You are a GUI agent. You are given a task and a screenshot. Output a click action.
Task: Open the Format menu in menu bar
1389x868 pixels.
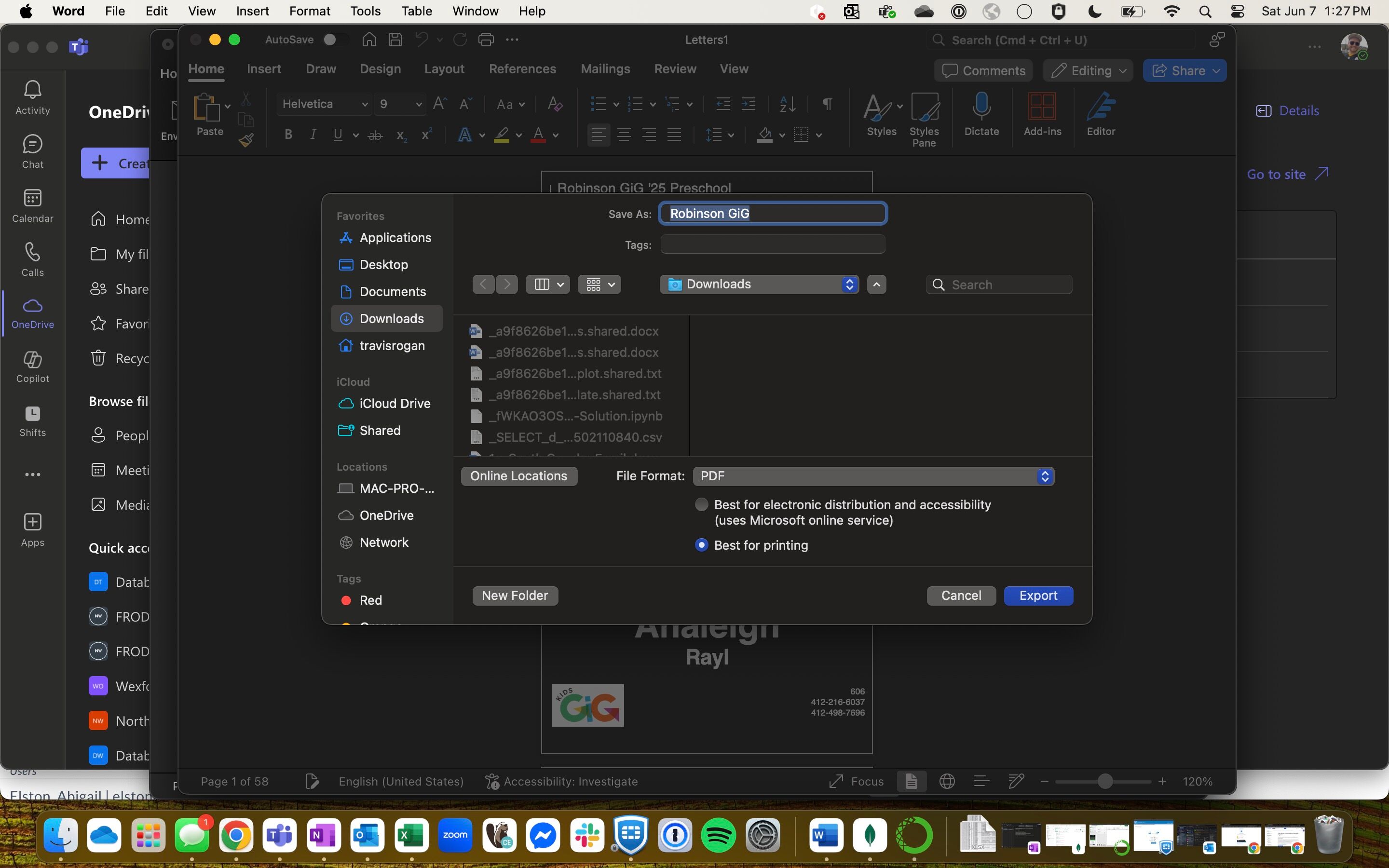tap(309, 11)
